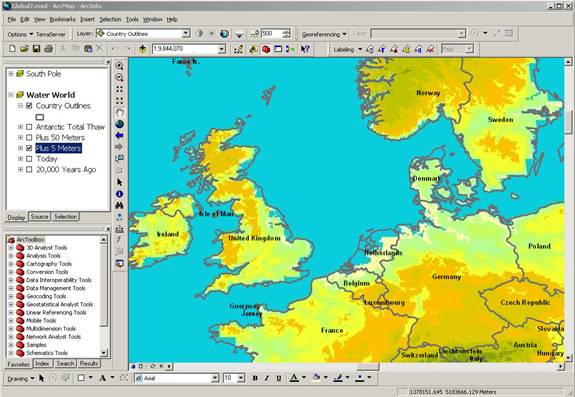Click the fill color paint bucket

coord(316,378)
